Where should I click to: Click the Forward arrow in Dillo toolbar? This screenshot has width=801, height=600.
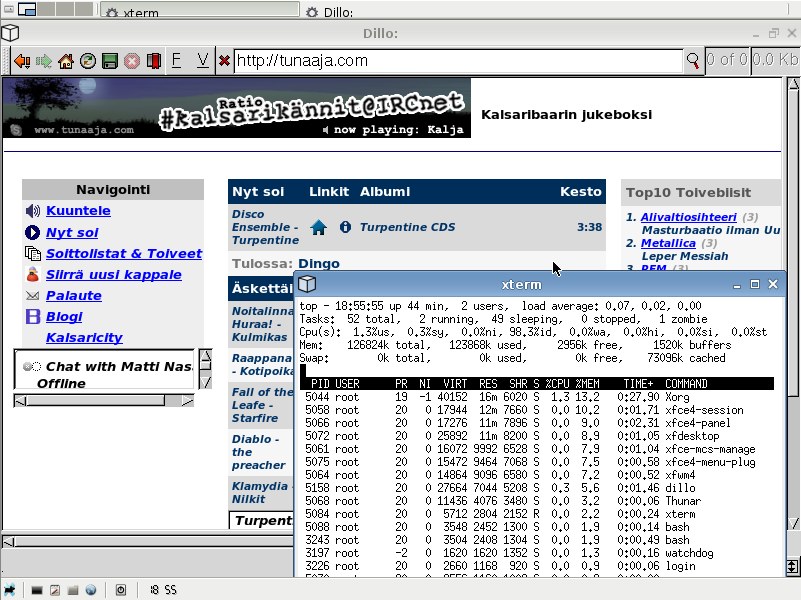pyautogui.click(x=43, y=61)
